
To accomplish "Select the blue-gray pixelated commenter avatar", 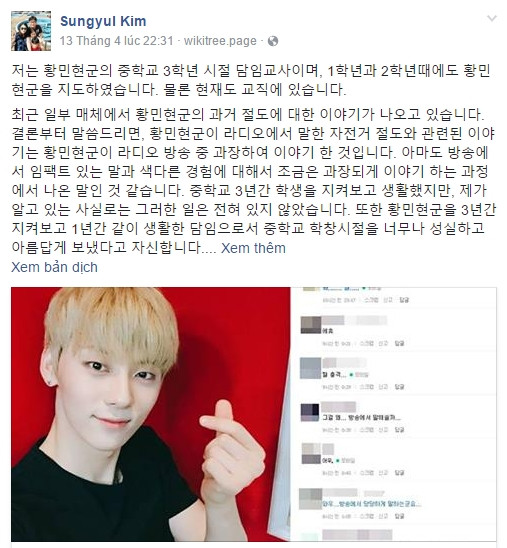I will coord(311,368).
